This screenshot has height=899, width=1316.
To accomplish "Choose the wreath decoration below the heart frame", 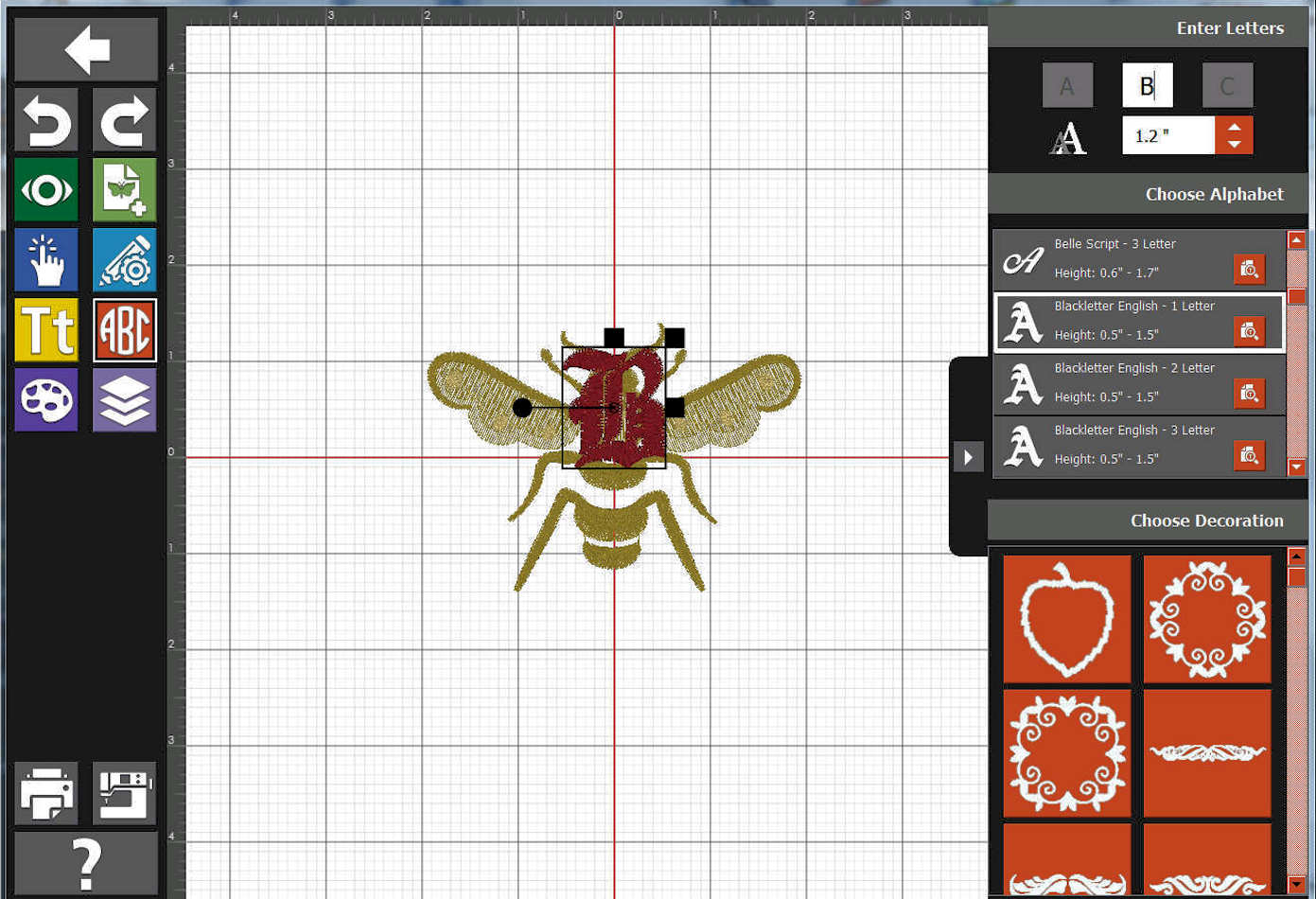I will click(1067, 753).
